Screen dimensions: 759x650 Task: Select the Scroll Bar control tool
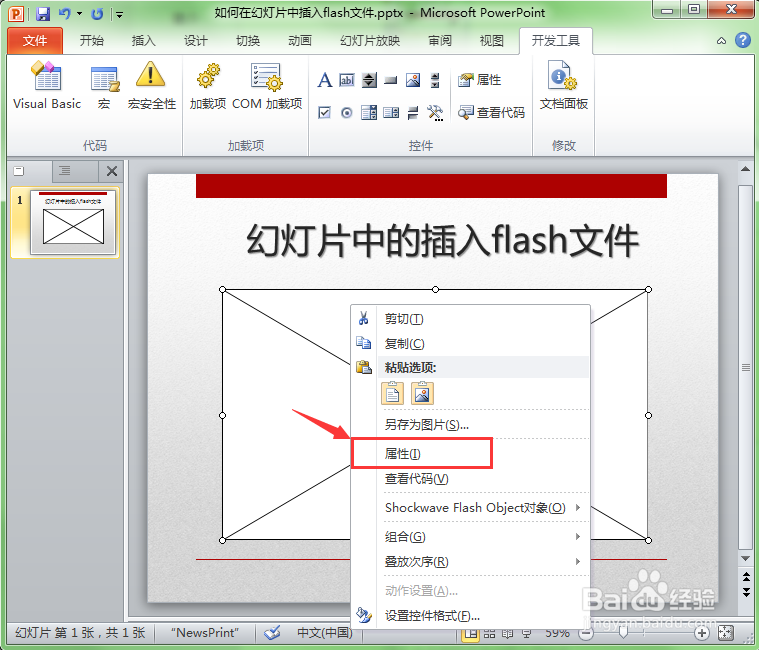point(435,80)
